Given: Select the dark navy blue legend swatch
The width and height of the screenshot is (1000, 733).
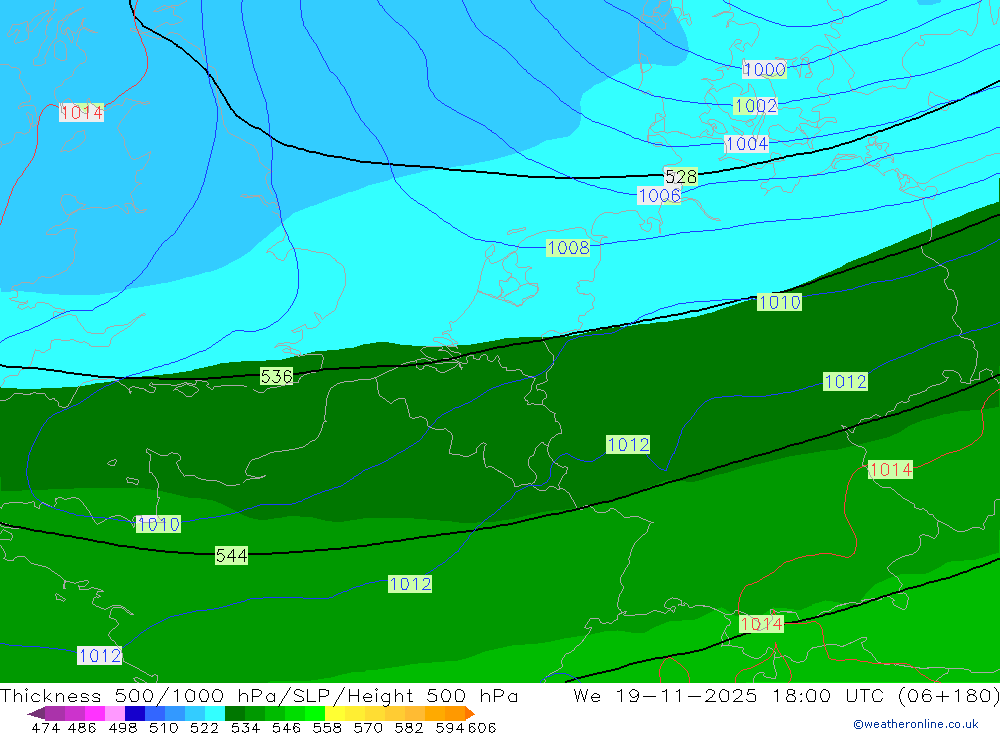Looking at the screenshot, I should (133, 713).
